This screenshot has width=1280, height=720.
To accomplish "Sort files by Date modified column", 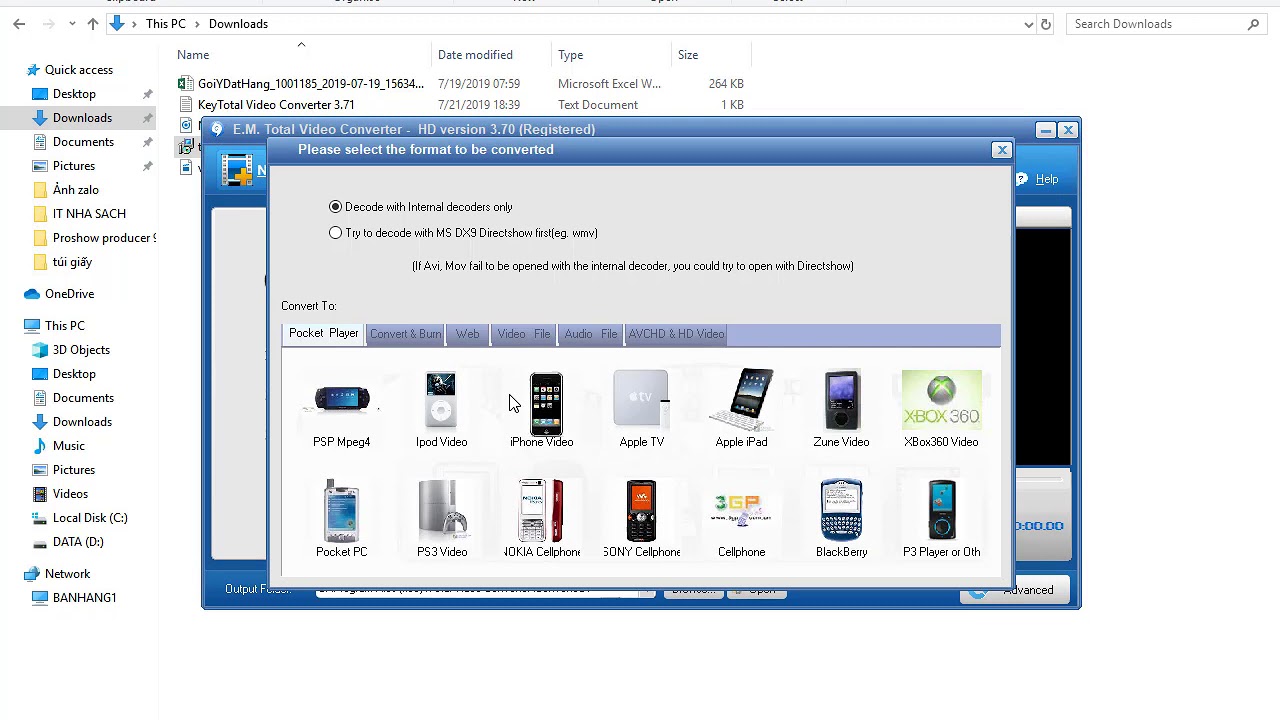I will [475, 55].
